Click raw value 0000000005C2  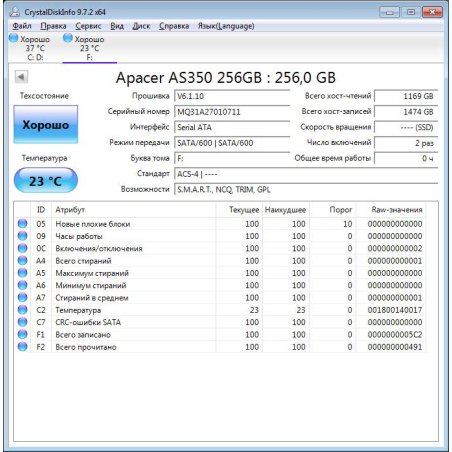click(395, 335)
